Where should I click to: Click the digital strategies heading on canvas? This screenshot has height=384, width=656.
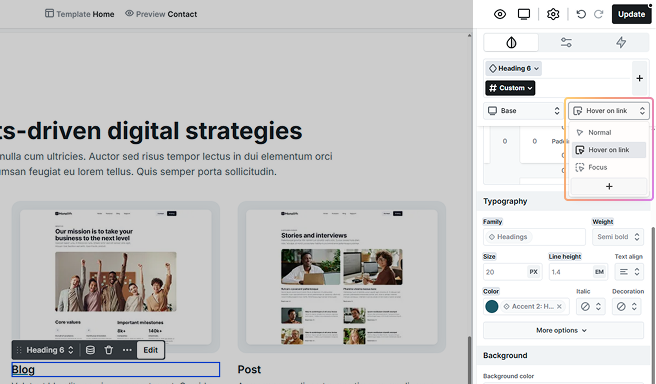151,131
